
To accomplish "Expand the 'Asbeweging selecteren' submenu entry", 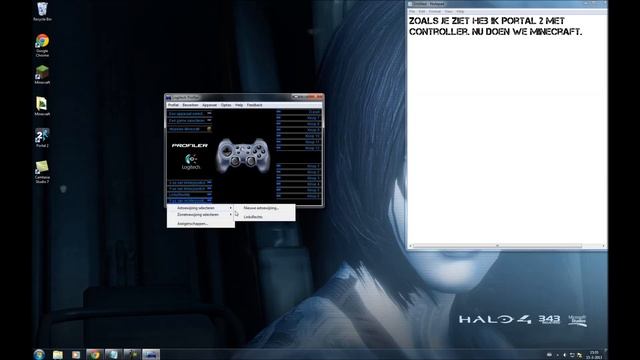I will 201,208.
